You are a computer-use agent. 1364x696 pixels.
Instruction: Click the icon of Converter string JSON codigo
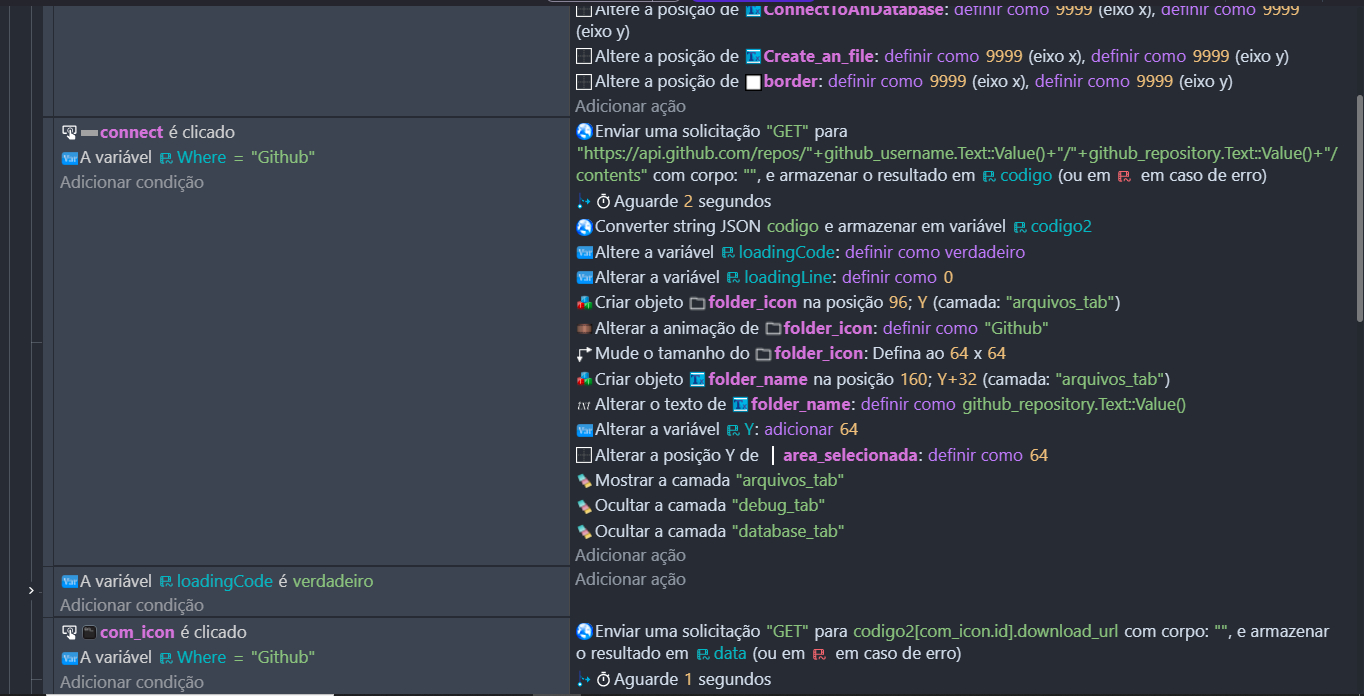click(x=585, y=226)
